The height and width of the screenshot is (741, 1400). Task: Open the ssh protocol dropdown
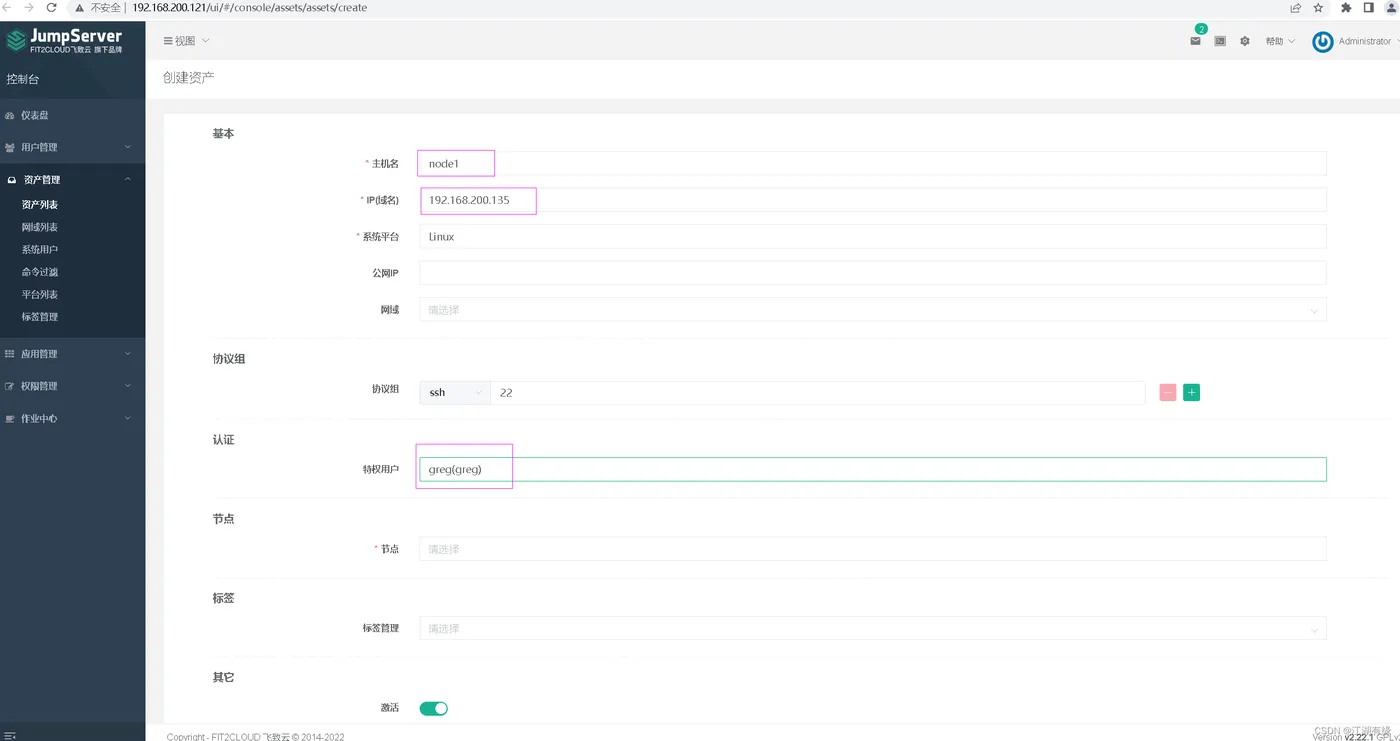[455, 392]
